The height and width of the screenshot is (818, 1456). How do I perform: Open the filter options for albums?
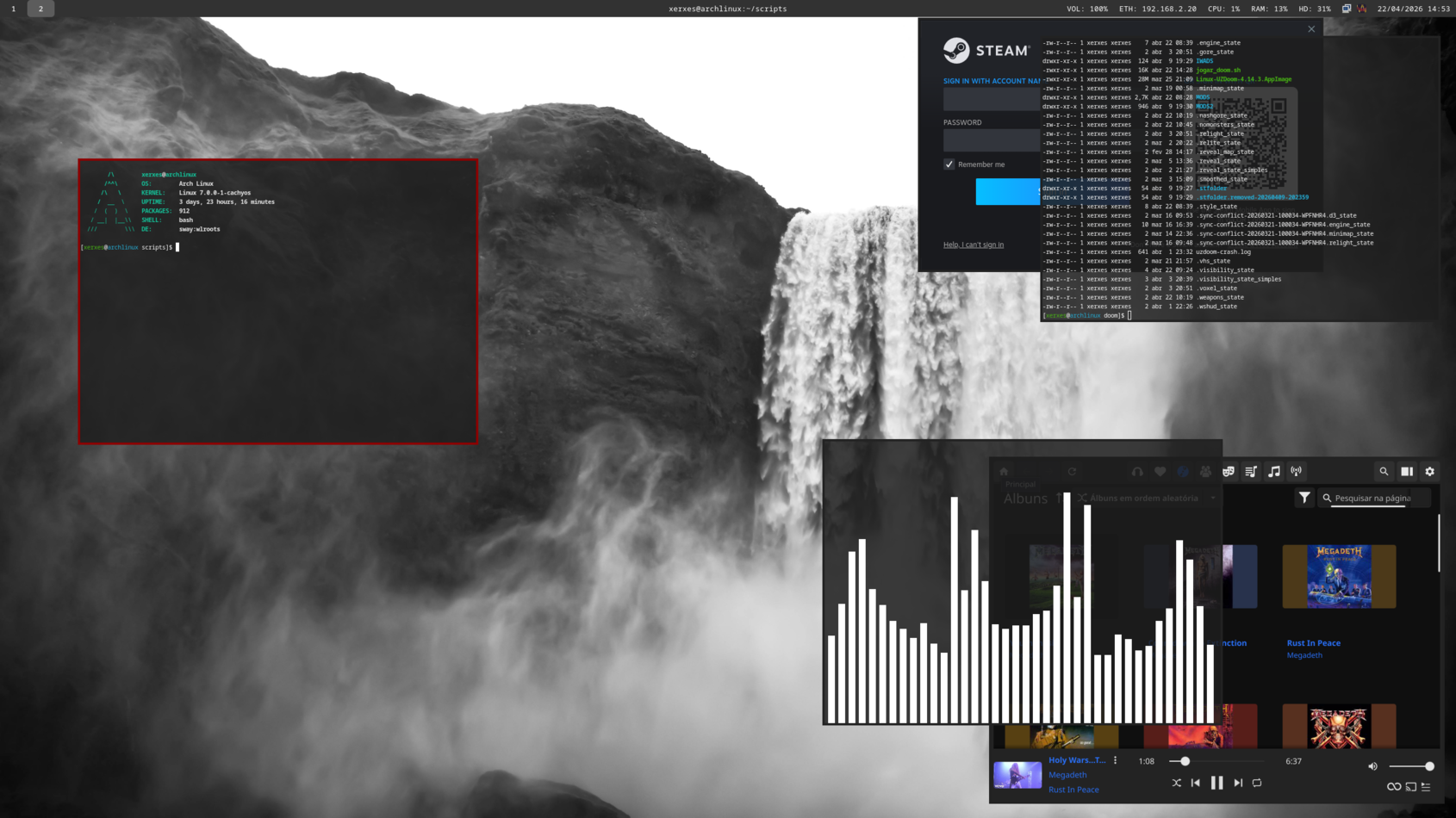click(x=1304, y=498)
